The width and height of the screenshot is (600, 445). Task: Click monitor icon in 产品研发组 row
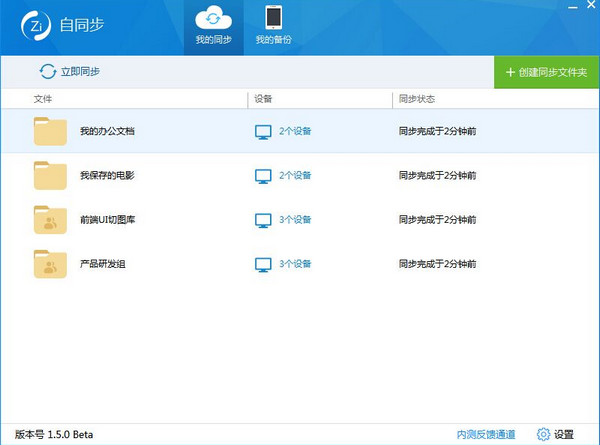[263, 264]
